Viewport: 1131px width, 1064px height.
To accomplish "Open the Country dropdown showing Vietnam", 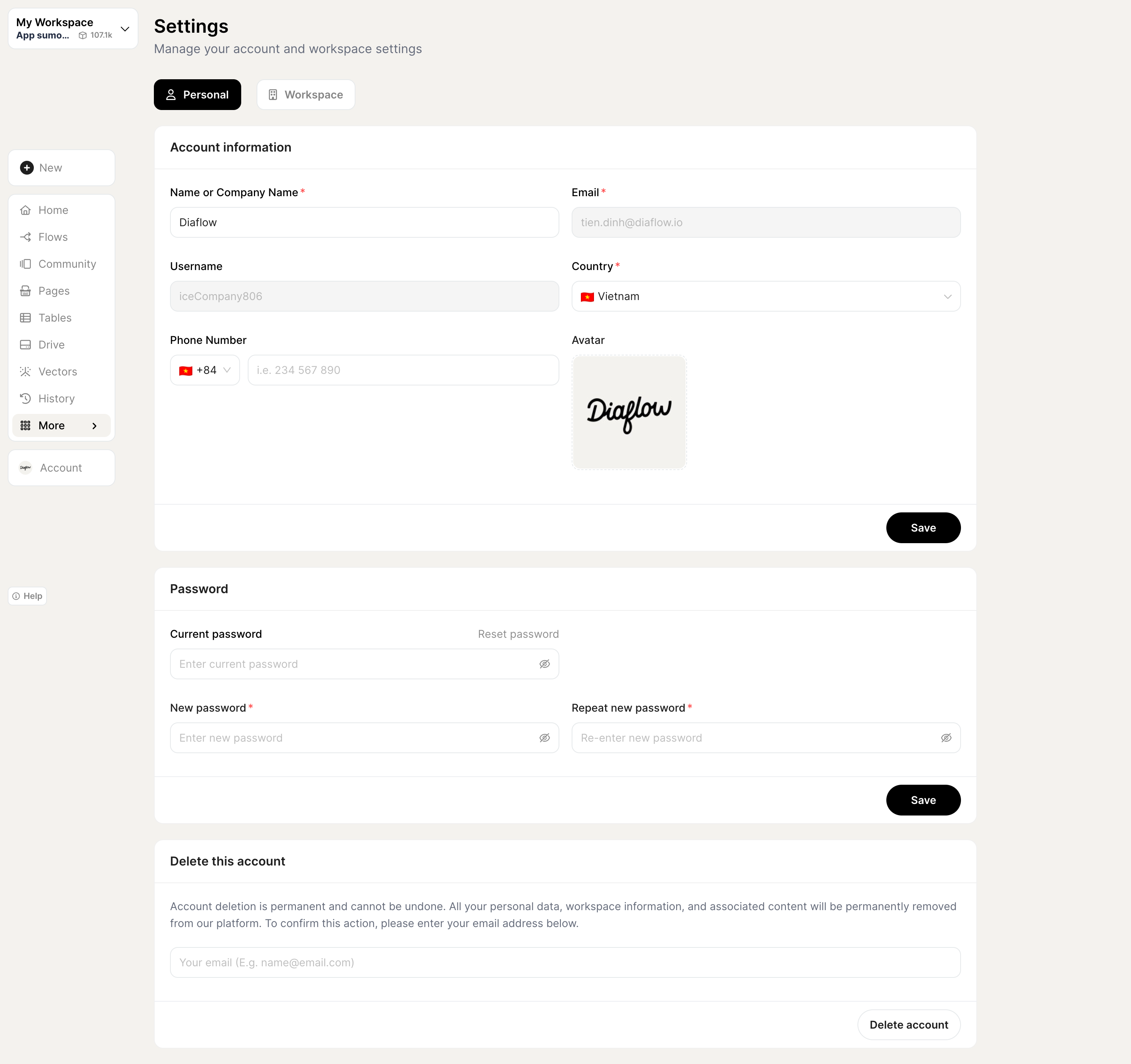I will 766,297.
